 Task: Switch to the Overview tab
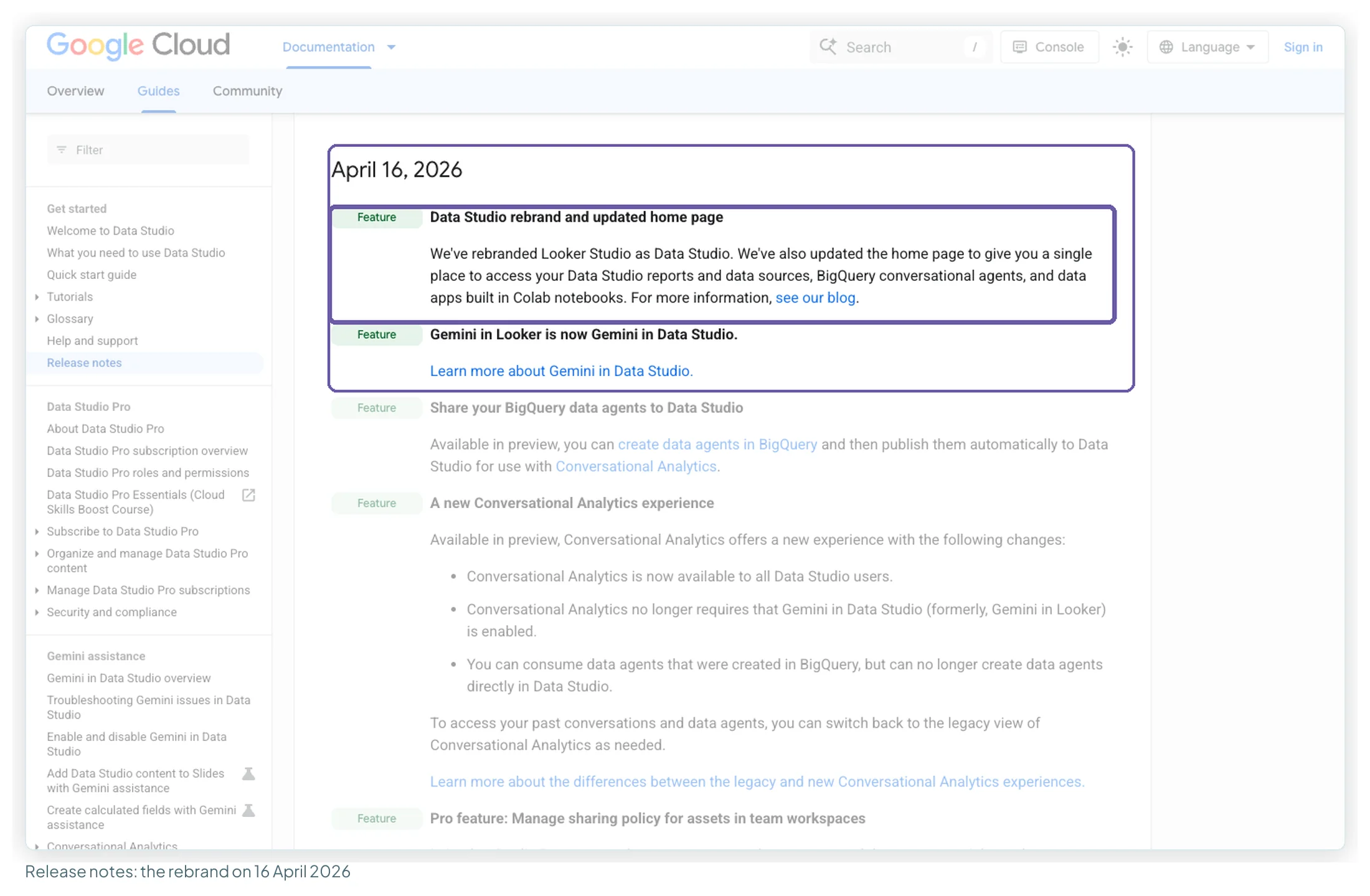tap(75, 91)
